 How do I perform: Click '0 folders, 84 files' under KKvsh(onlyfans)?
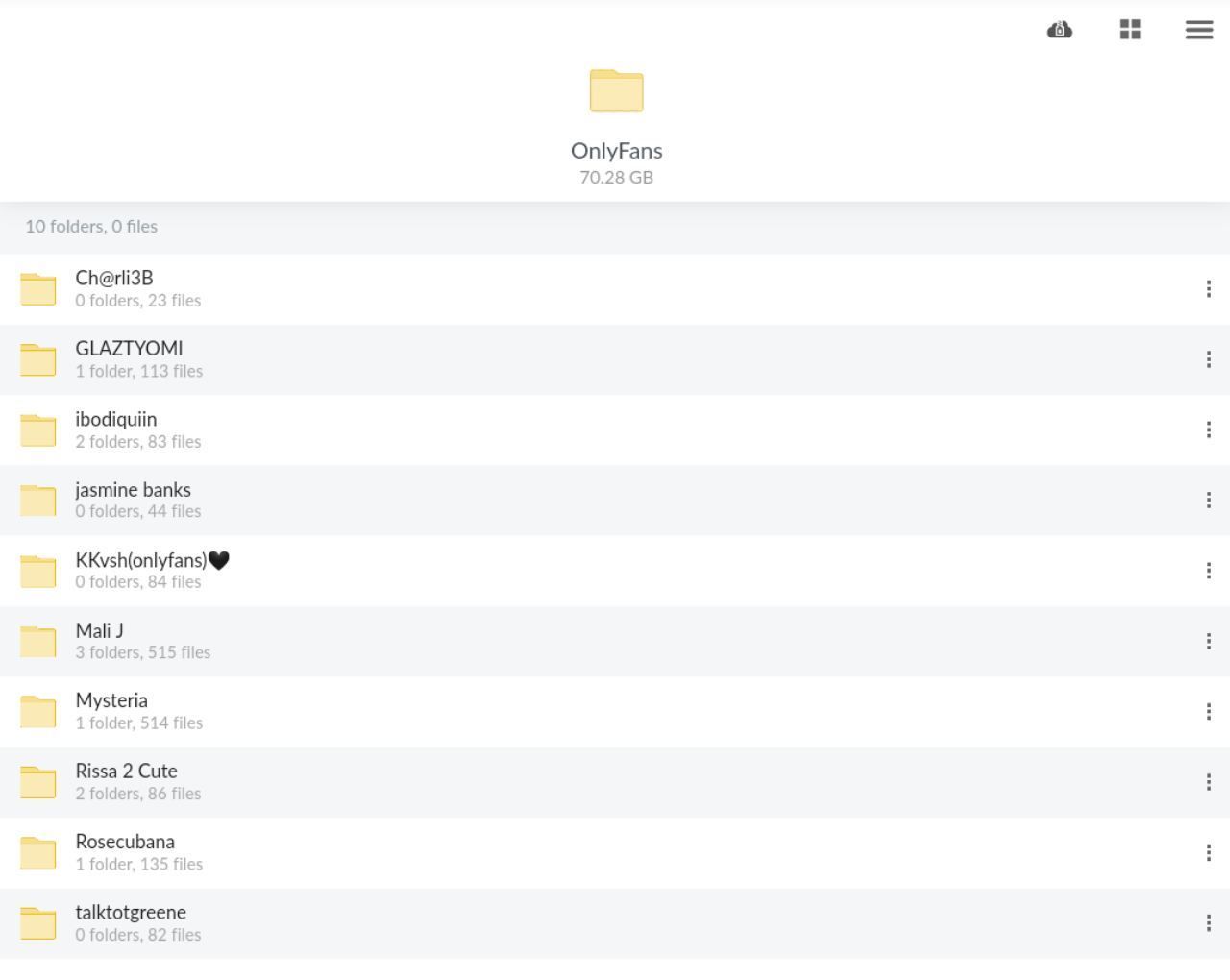[x=138, y=582]
